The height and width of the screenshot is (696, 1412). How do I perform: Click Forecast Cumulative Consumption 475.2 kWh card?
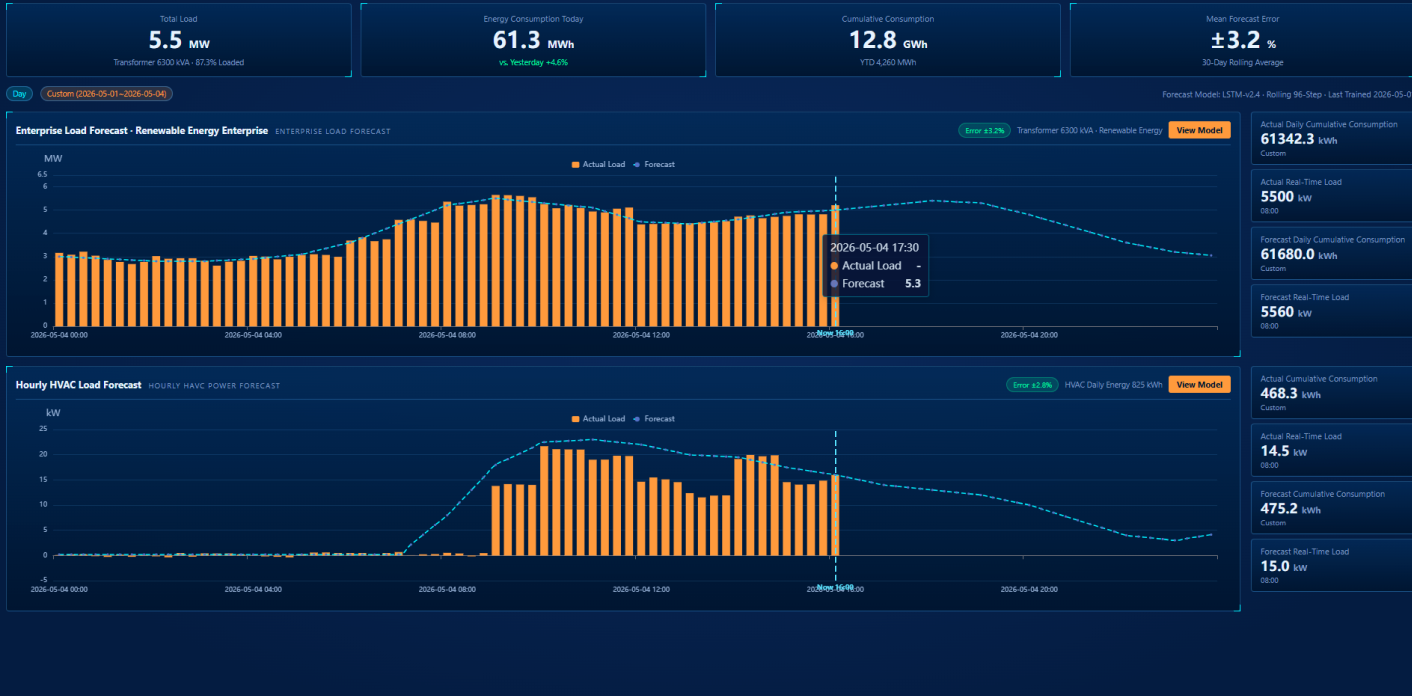point(1331,507)
